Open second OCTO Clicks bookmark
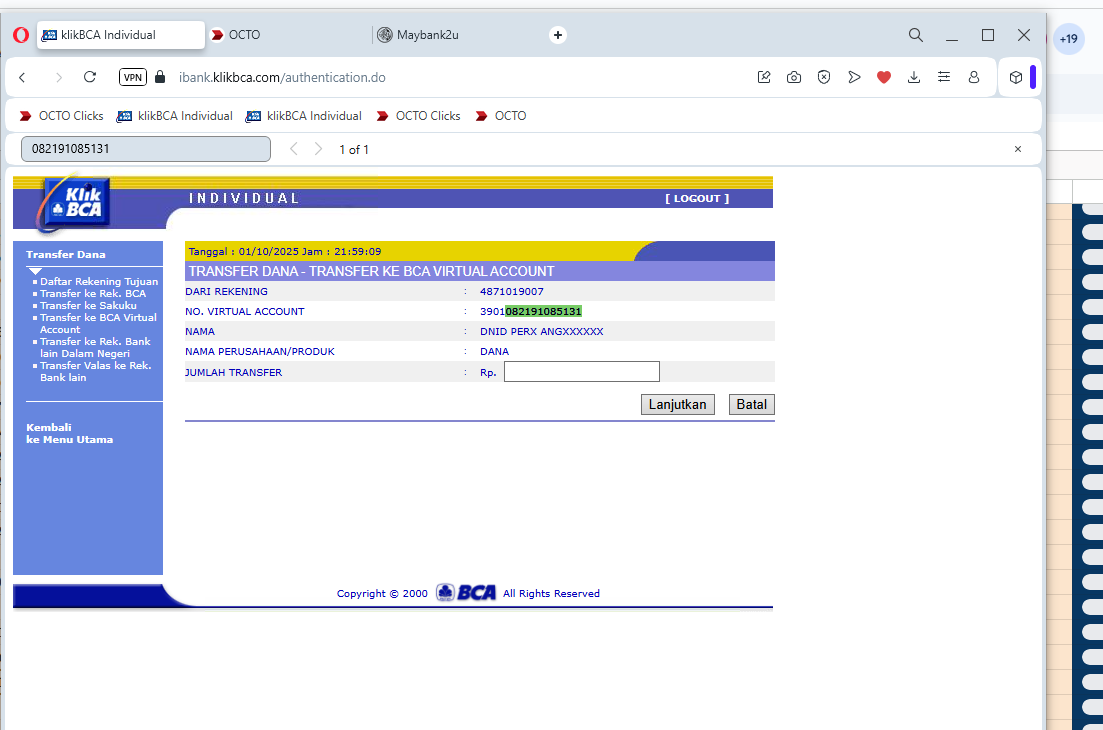 tap(419, 116)
